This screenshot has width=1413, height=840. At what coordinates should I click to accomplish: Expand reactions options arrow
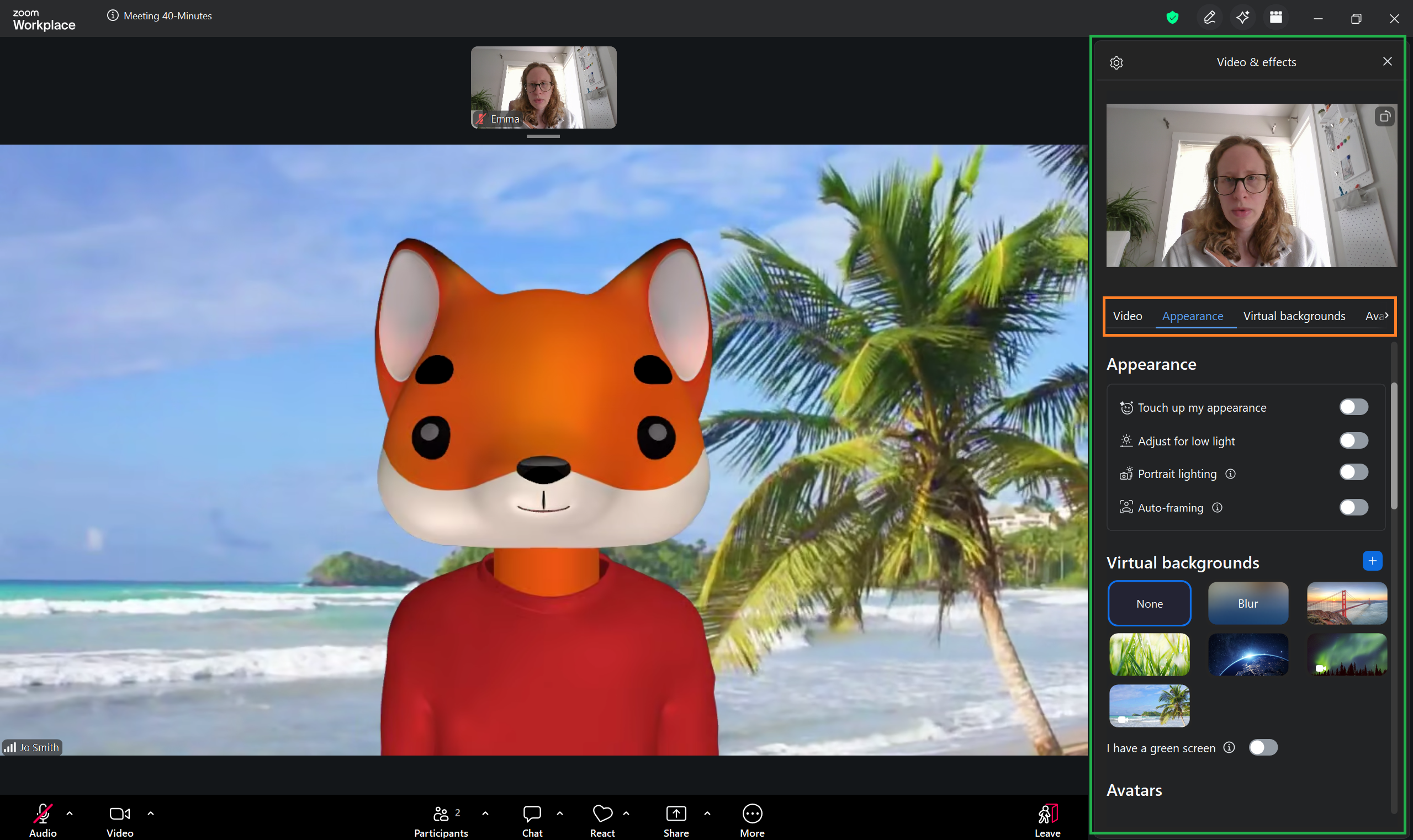(626, 814)
